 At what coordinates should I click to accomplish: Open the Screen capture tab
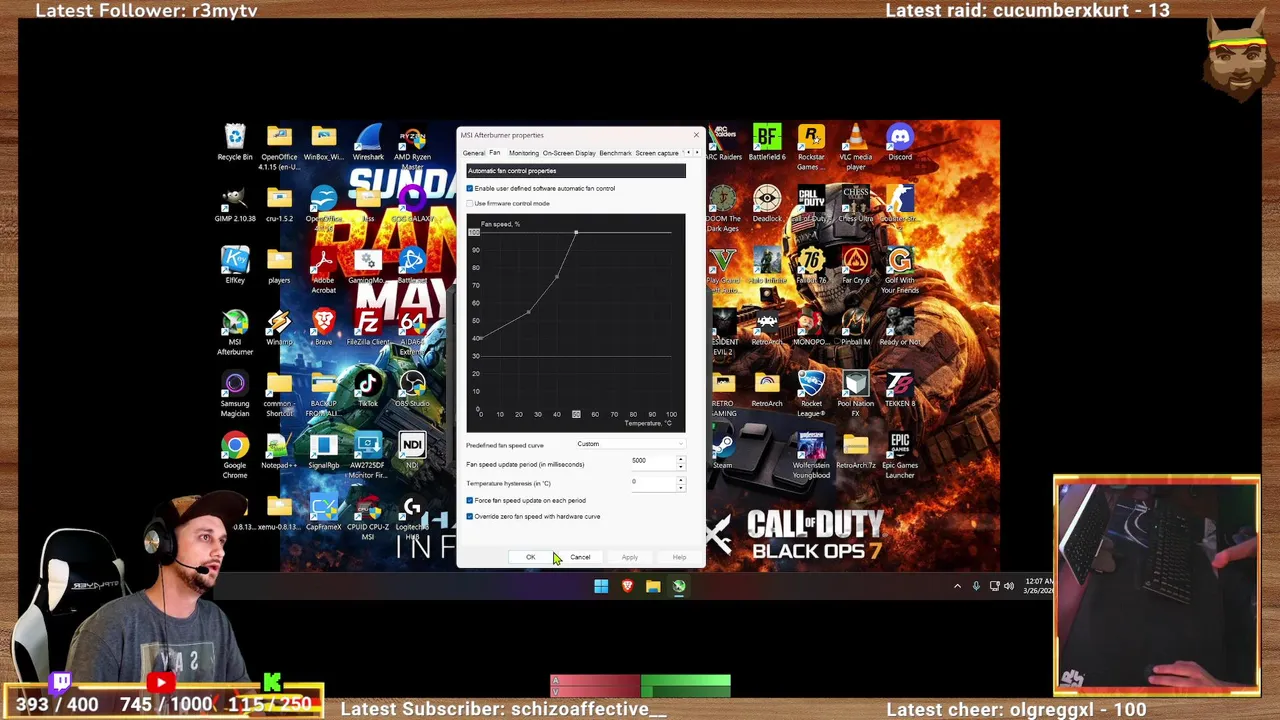click(657, 153)
